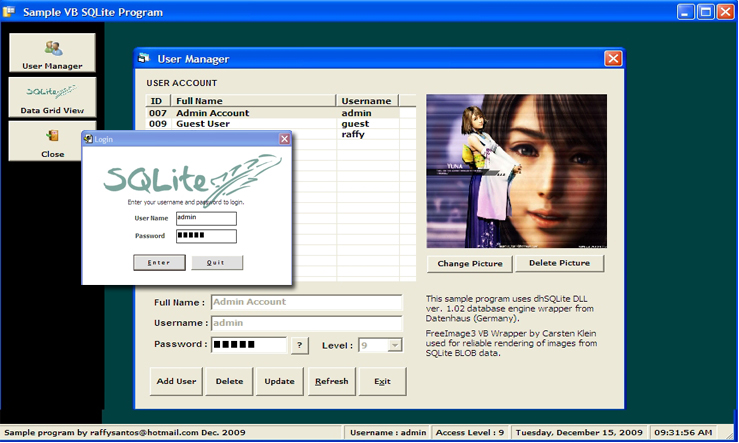The image size is (739, 443).
Task: Click the Delete Picture button
Action: (x=560, y=263)
